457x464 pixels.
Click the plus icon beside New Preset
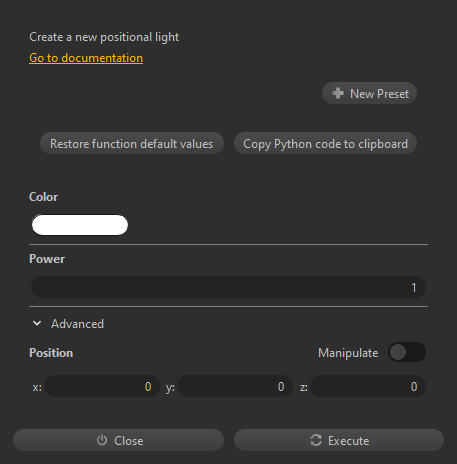pos(338,93)
